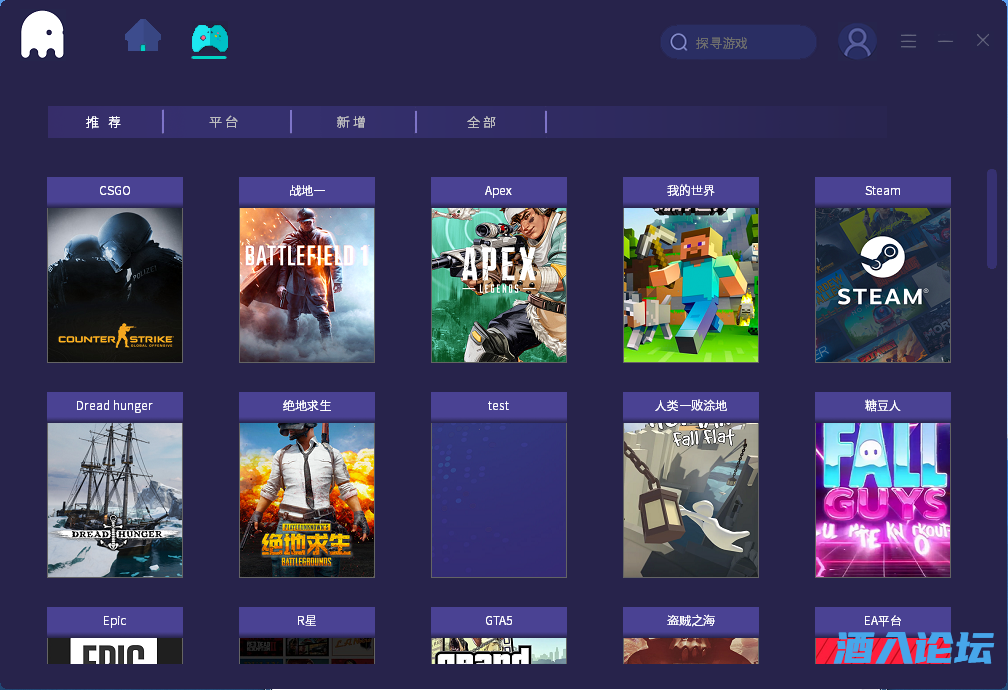Viewport: 1008px width, 690px height.
Task: Open the GTA5 cover image
Action: [x=499, y=650]
